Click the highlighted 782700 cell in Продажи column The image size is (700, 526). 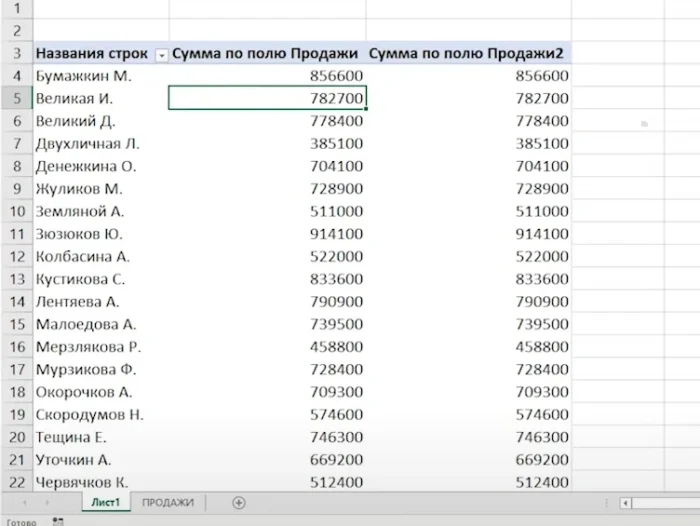coord(267,98)
